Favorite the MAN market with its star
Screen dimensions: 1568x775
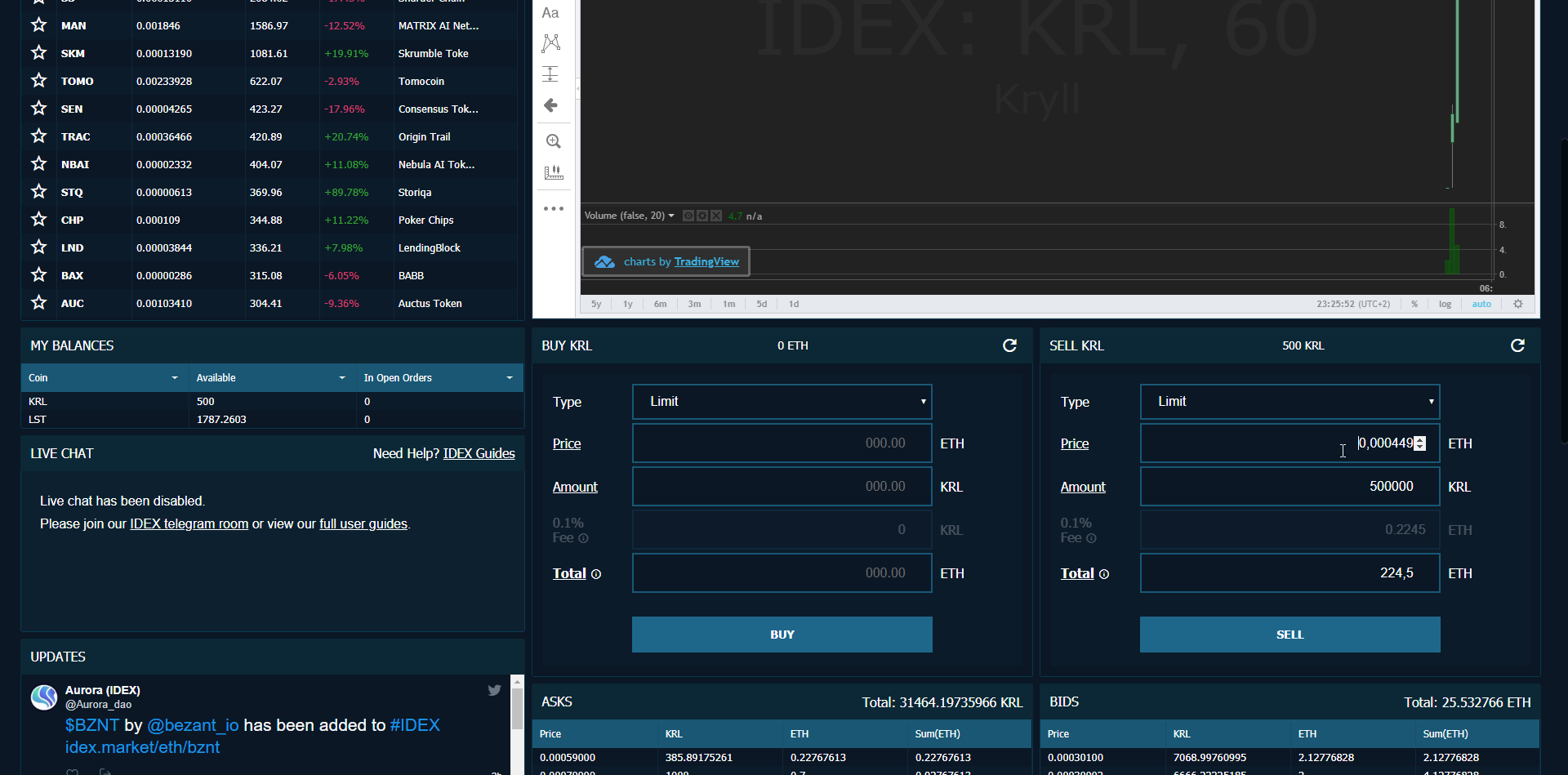click(38, 25)
